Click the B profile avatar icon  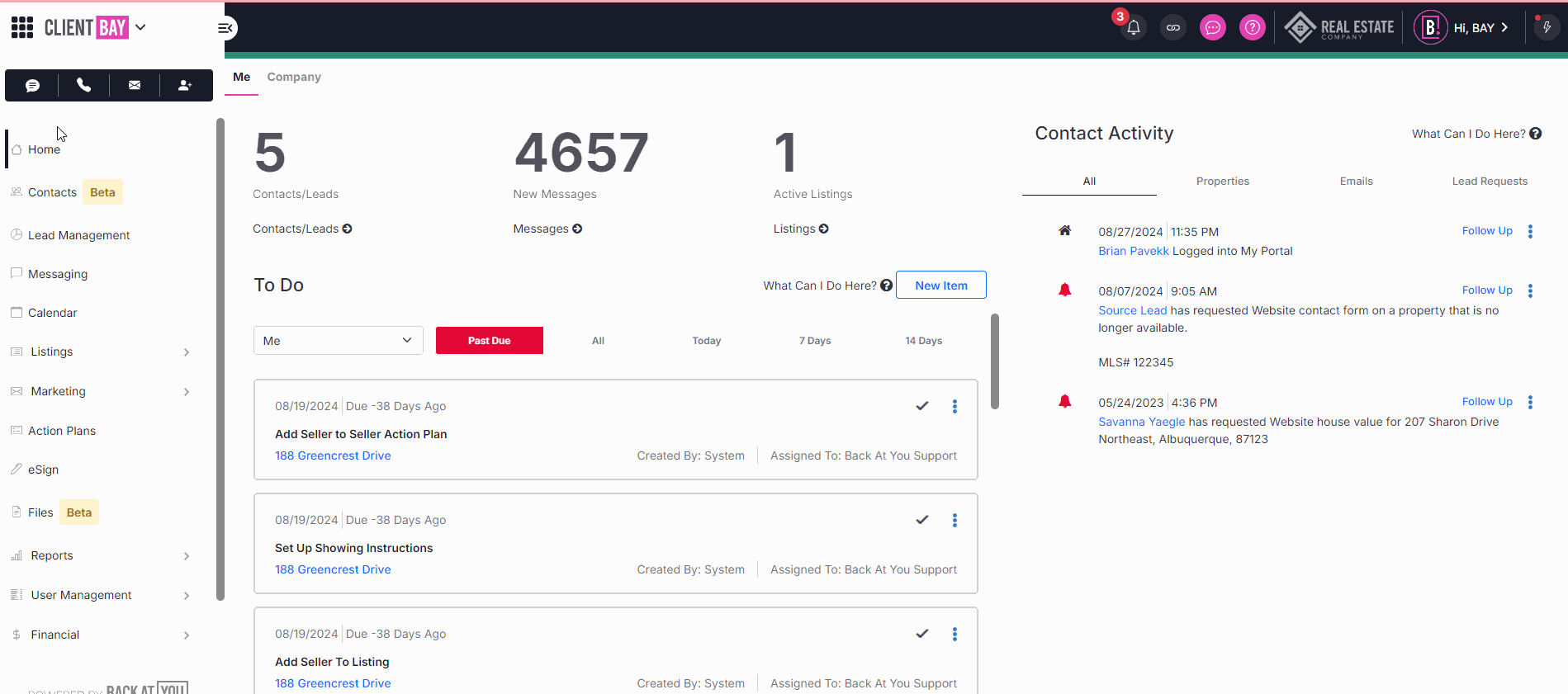coord(1431,27)
